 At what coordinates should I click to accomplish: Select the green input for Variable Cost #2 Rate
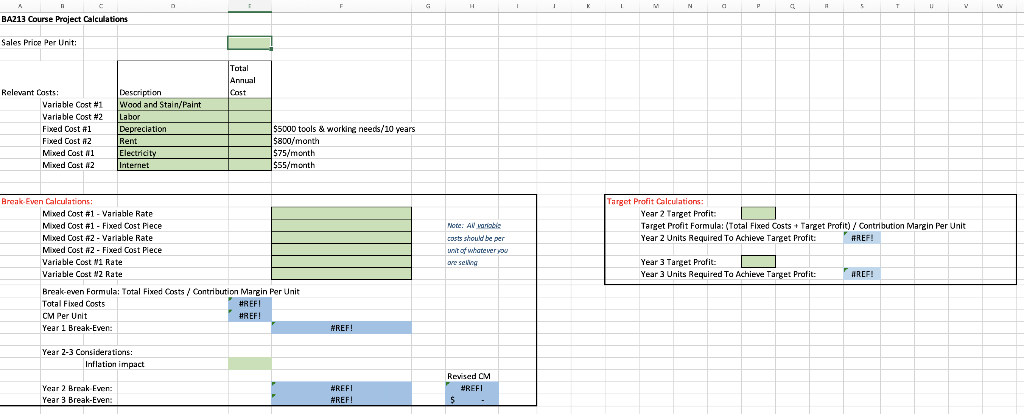tap(342, 274)
